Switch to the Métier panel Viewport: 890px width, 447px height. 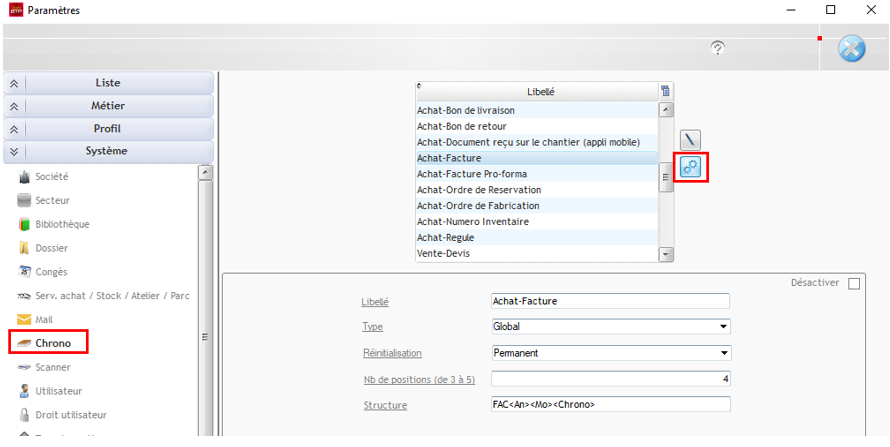(107, 106)
